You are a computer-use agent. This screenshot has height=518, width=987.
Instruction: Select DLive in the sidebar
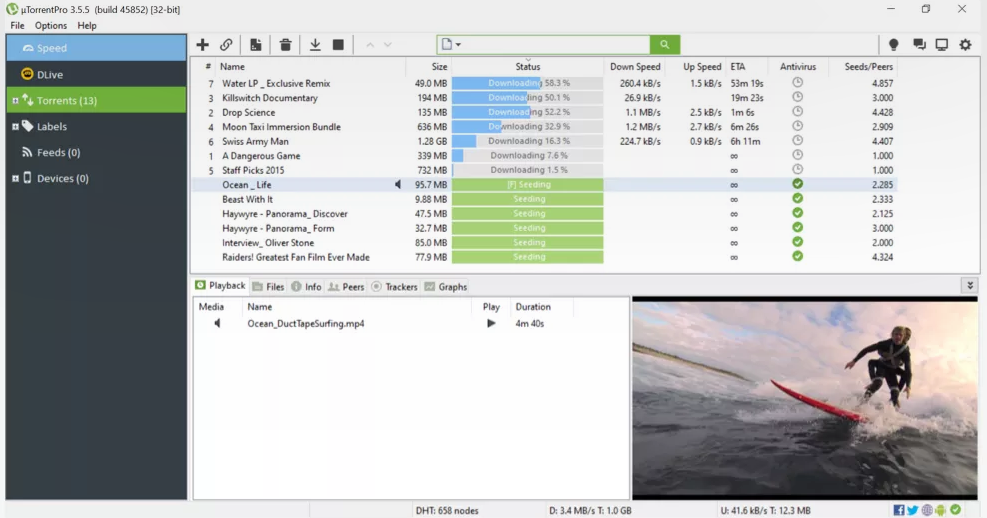click(x=96, y=74)
